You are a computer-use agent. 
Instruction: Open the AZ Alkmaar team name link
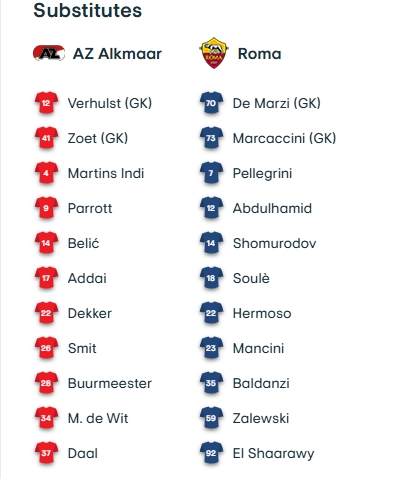pyautogui.click(x=117, y=54)
